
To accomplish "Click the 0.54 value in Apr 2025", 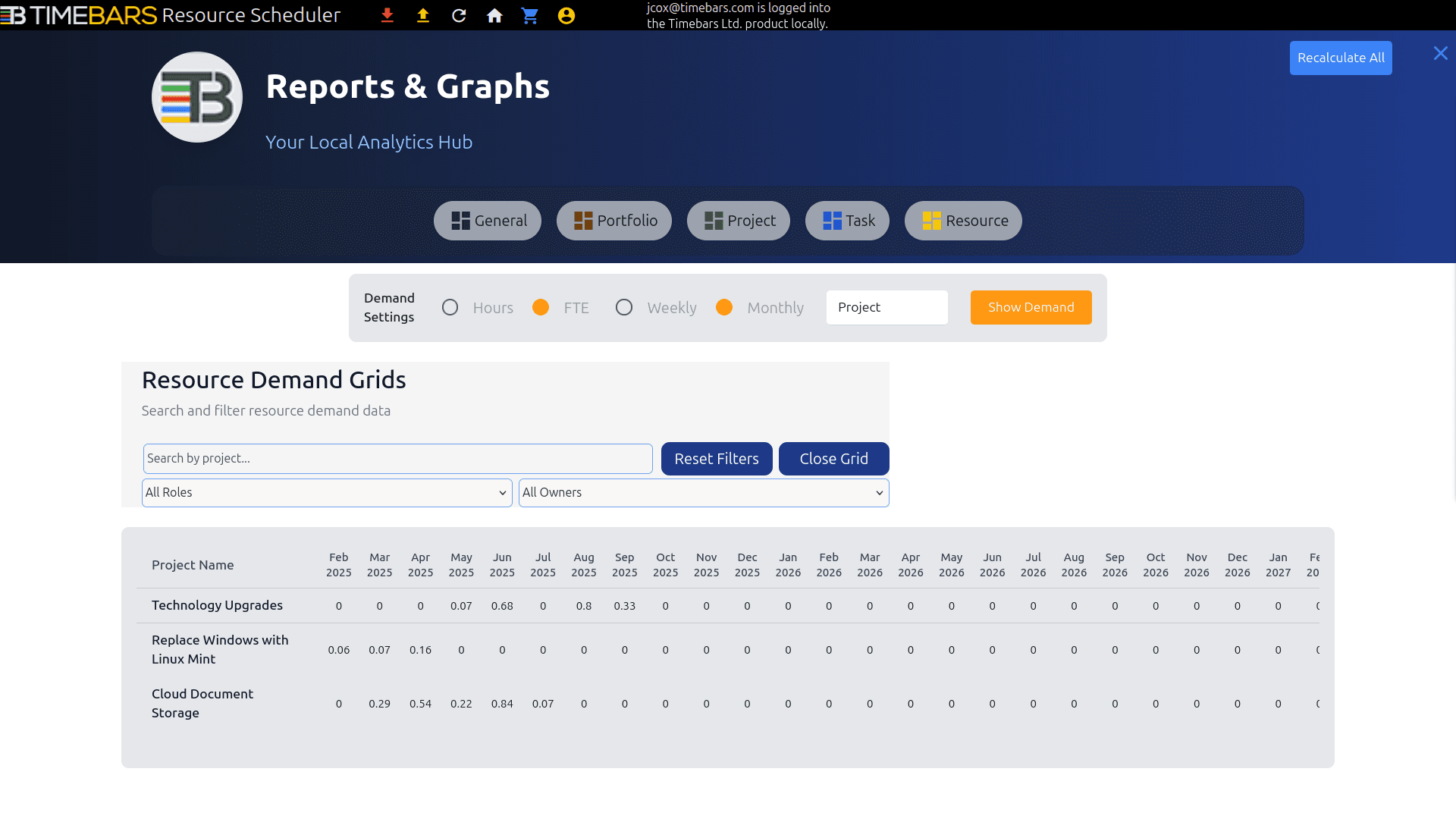I will pos(421,704).
